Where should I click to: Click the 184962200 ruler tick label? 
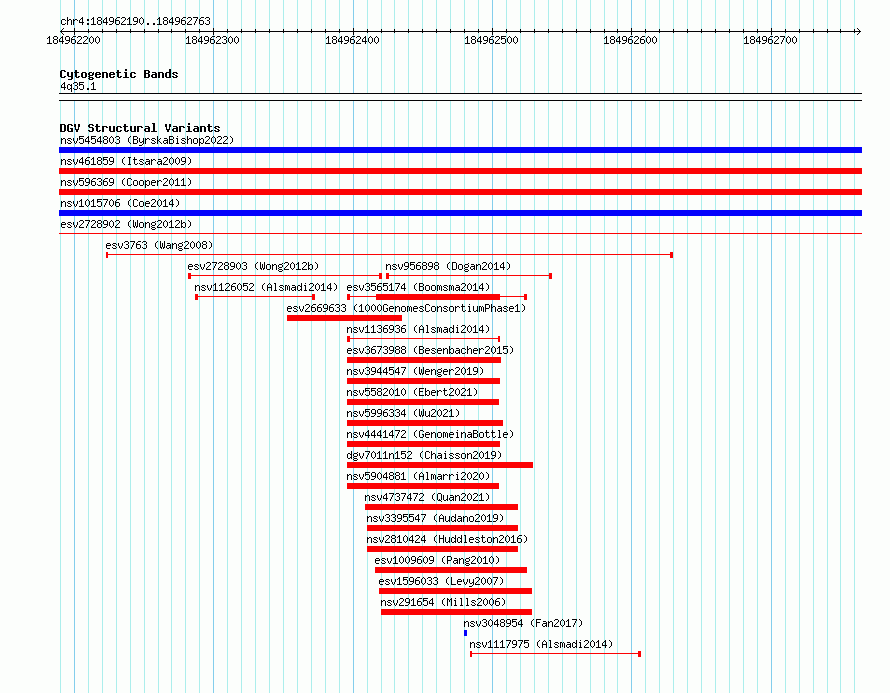pyautogui.click(x=73, y=40)
